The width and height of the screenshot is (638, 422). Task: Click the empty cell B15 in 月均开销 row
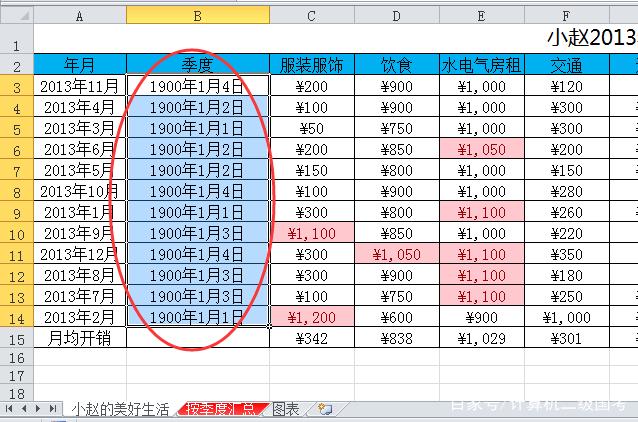(x=198, y=337)
